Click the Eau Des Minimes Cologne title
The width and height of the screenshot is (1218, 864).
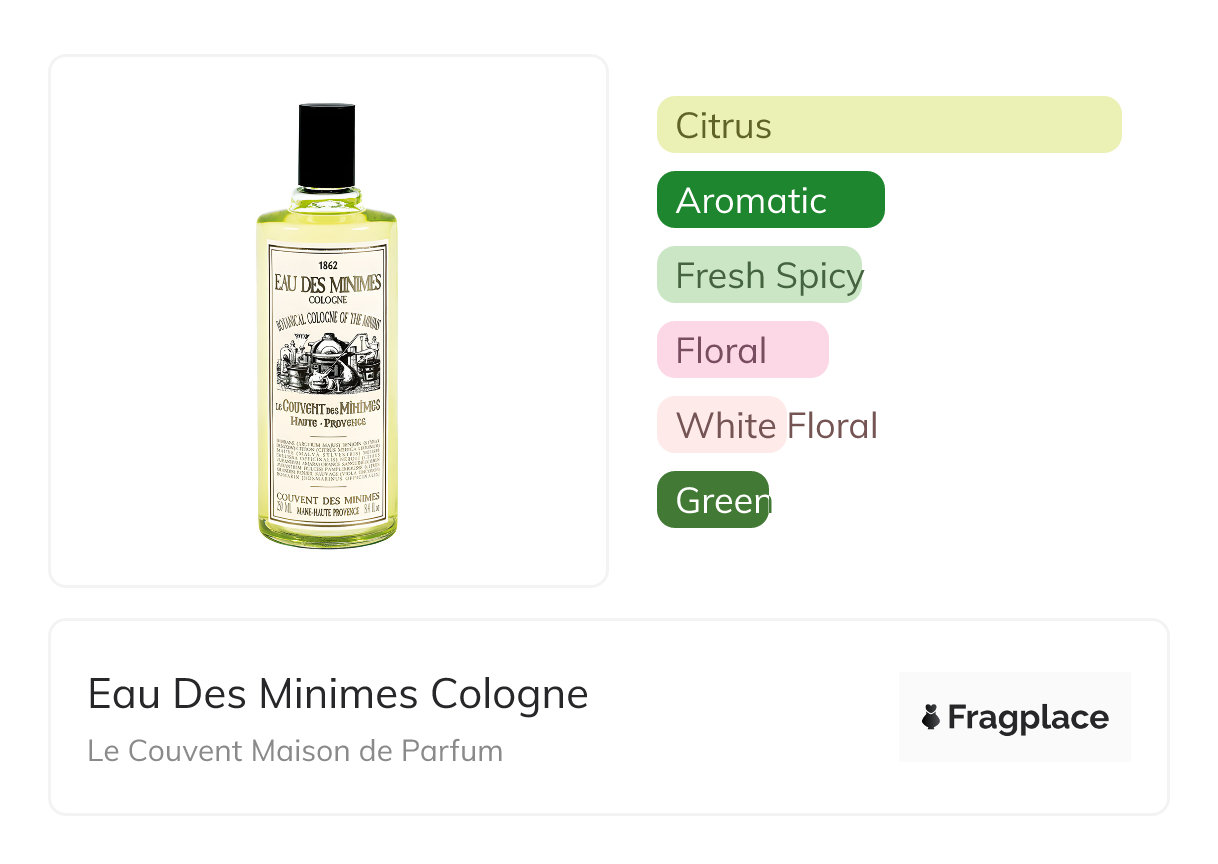tap(338, 694)
